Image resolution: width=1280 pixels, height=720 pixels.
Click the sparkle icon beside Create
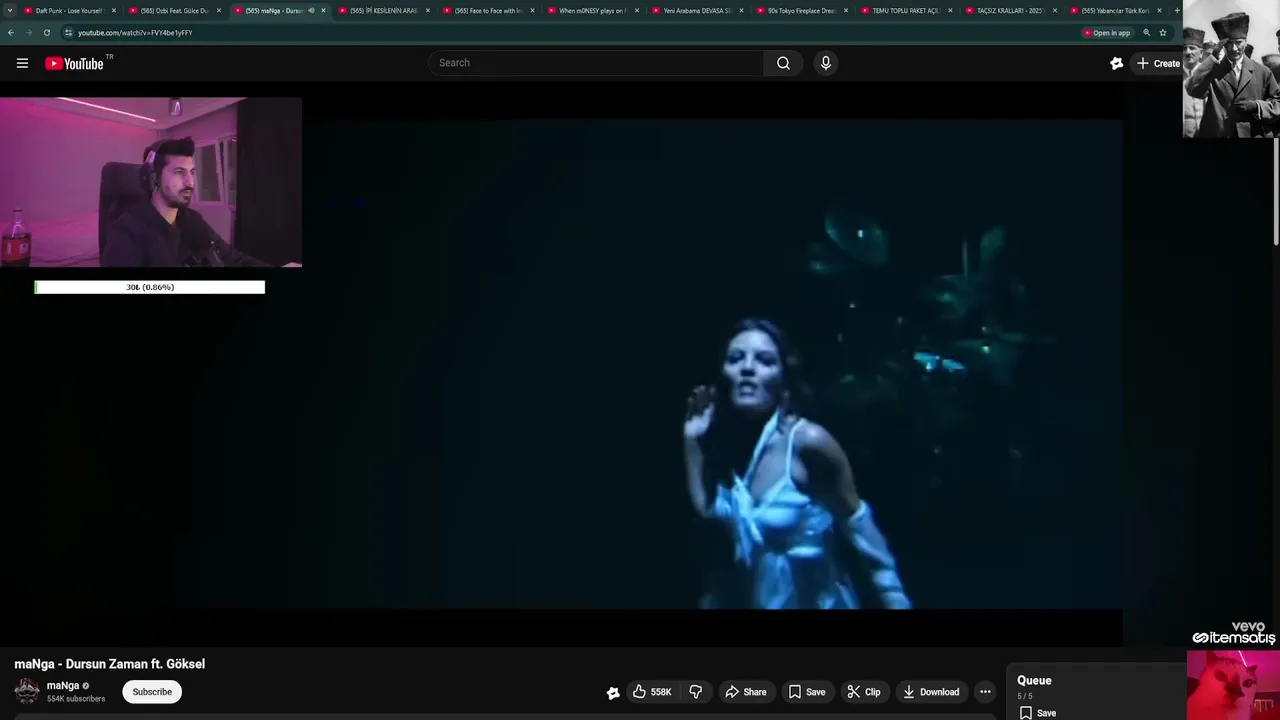[x=1117, y=63]
